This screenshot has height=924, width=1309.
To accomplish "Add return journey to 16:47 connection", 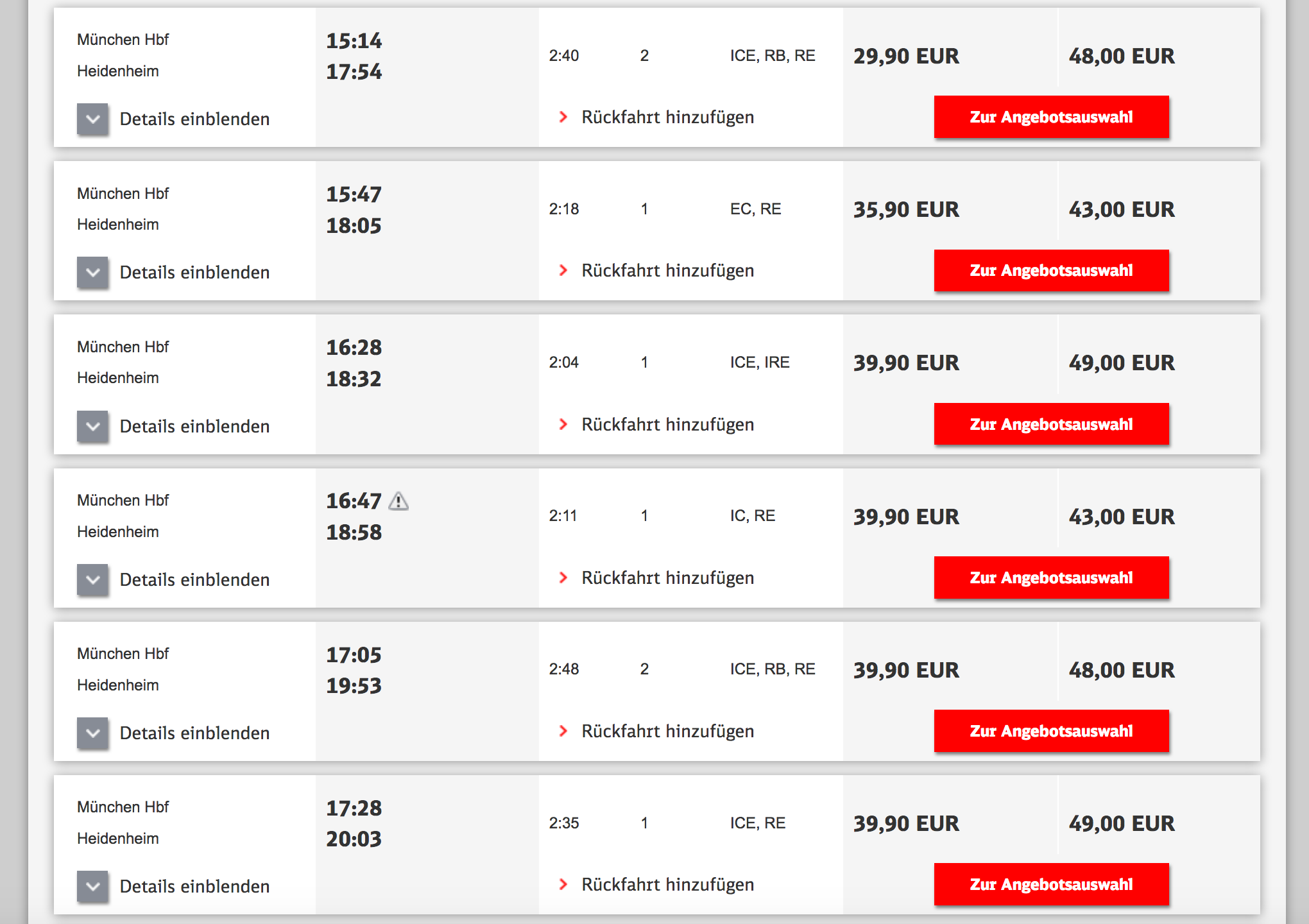I will [667, 578].
